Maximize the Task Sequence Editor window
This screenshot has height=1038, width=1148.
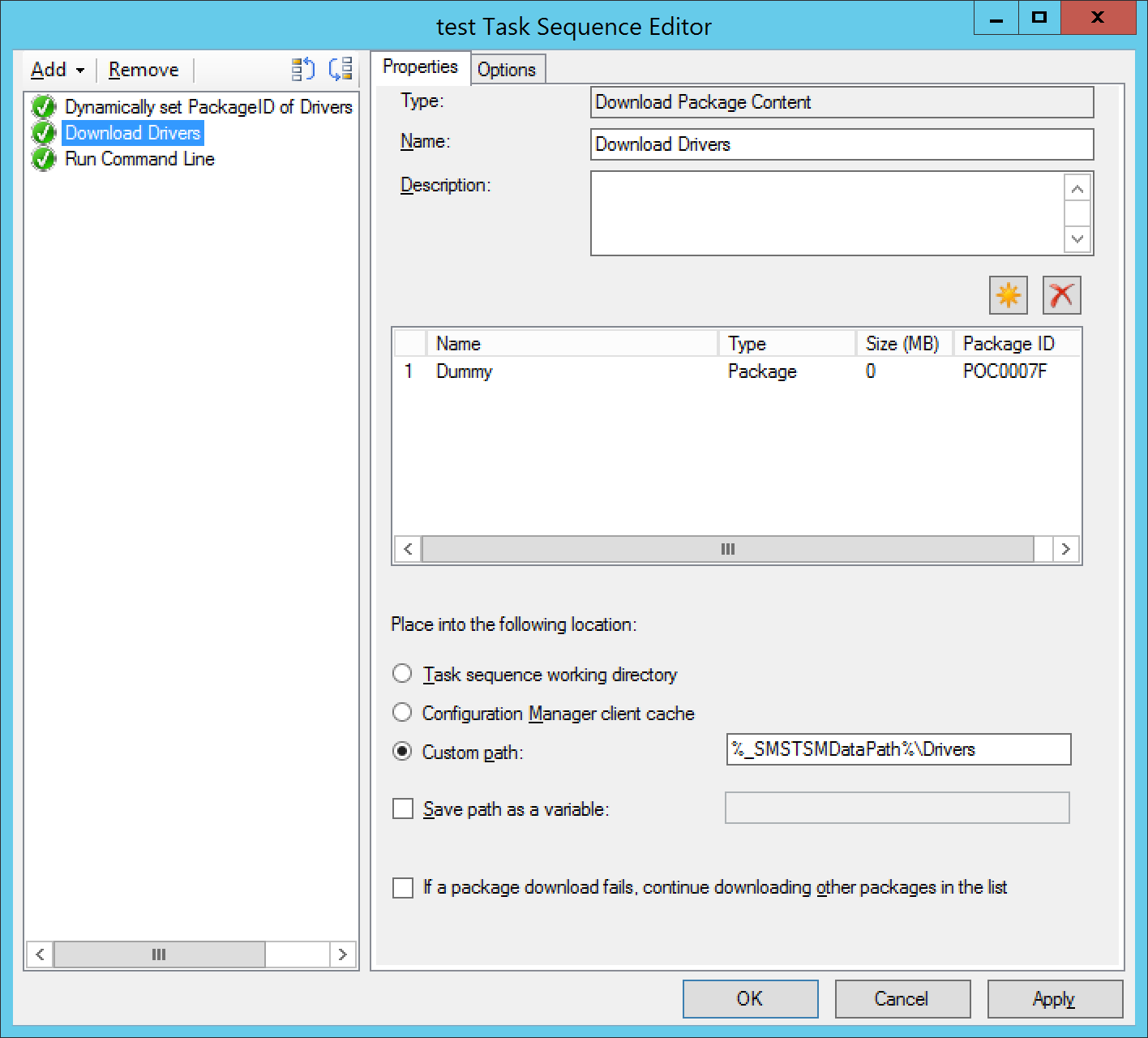[1039, 17]
